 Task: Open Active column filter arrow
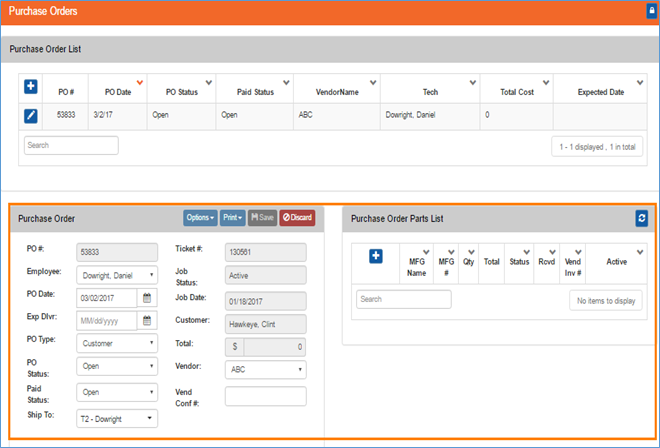pos(640,252)
